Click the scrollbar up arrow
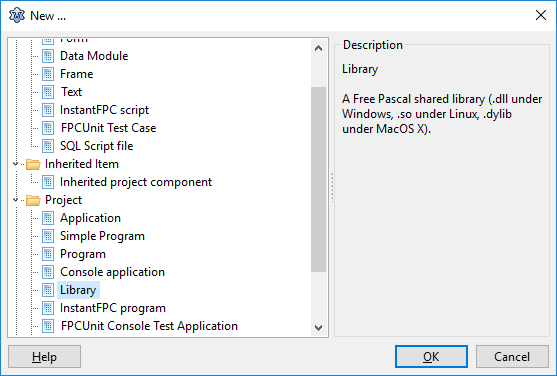Viewport: 557px width, 376px height. coord(319,48)
